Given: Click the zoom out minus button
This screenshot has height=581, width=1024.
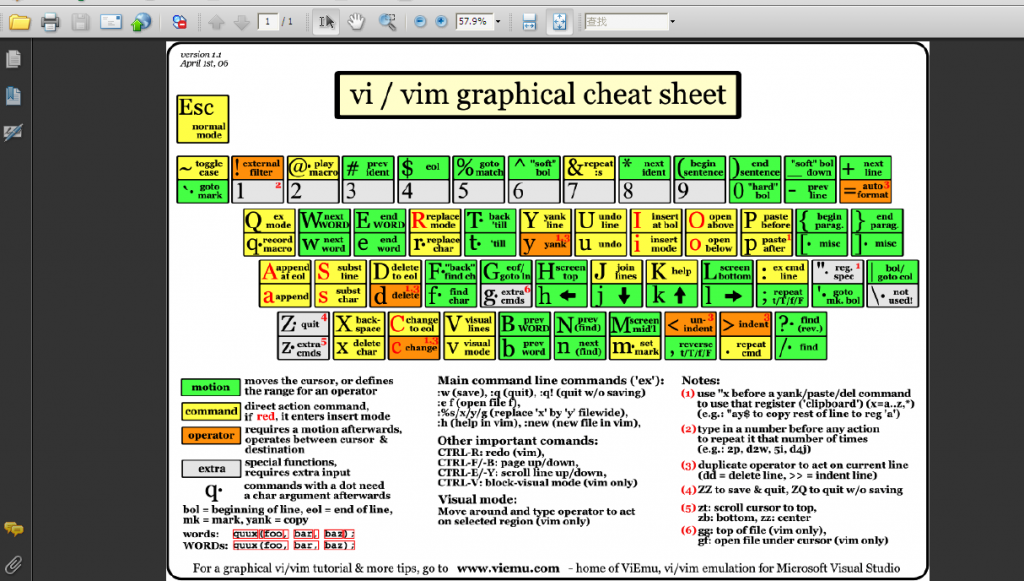Looking at the screenshot, I should [x=420, y=22].
